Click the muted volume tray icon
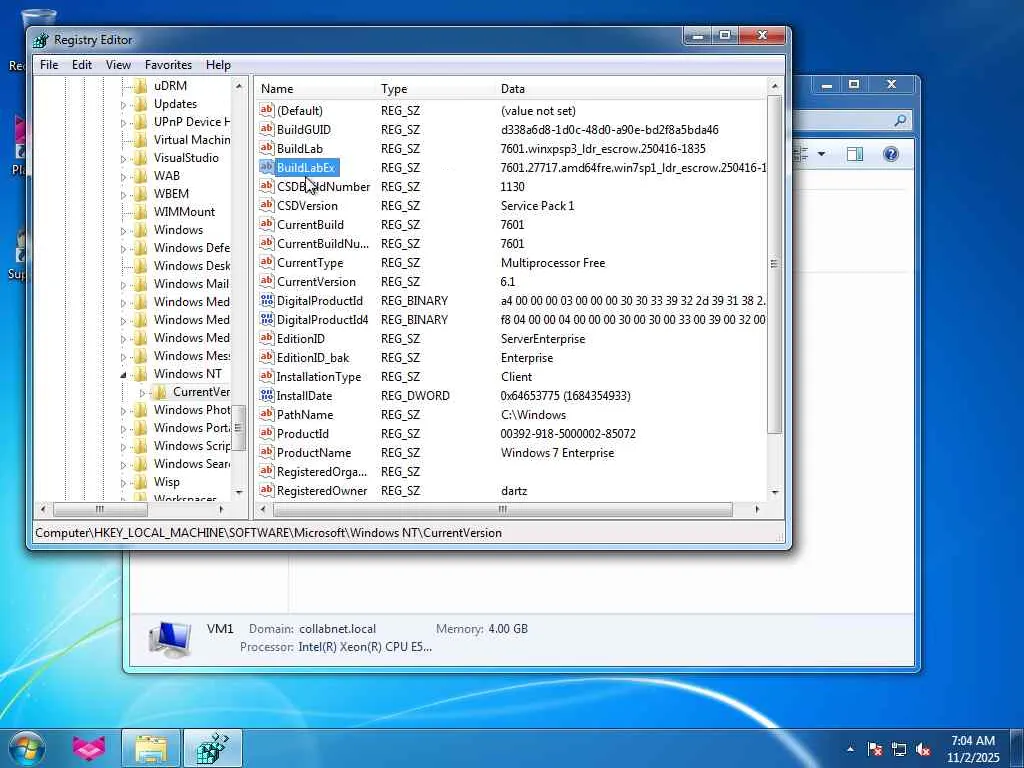The height and width of the screenshot is (768, 1024). (923, 749)
